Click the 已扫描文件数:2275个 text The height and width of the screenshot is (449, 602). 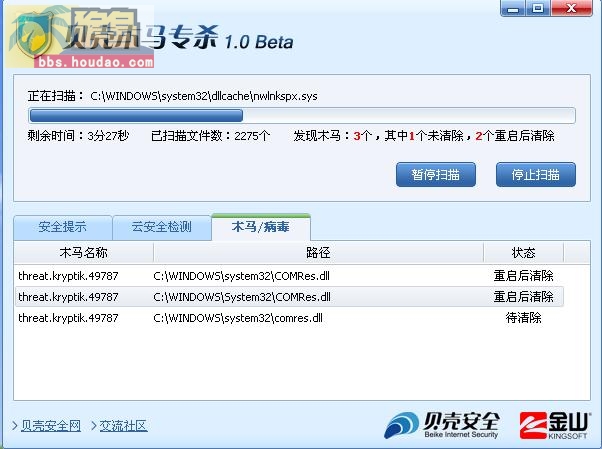pos(210,136)
